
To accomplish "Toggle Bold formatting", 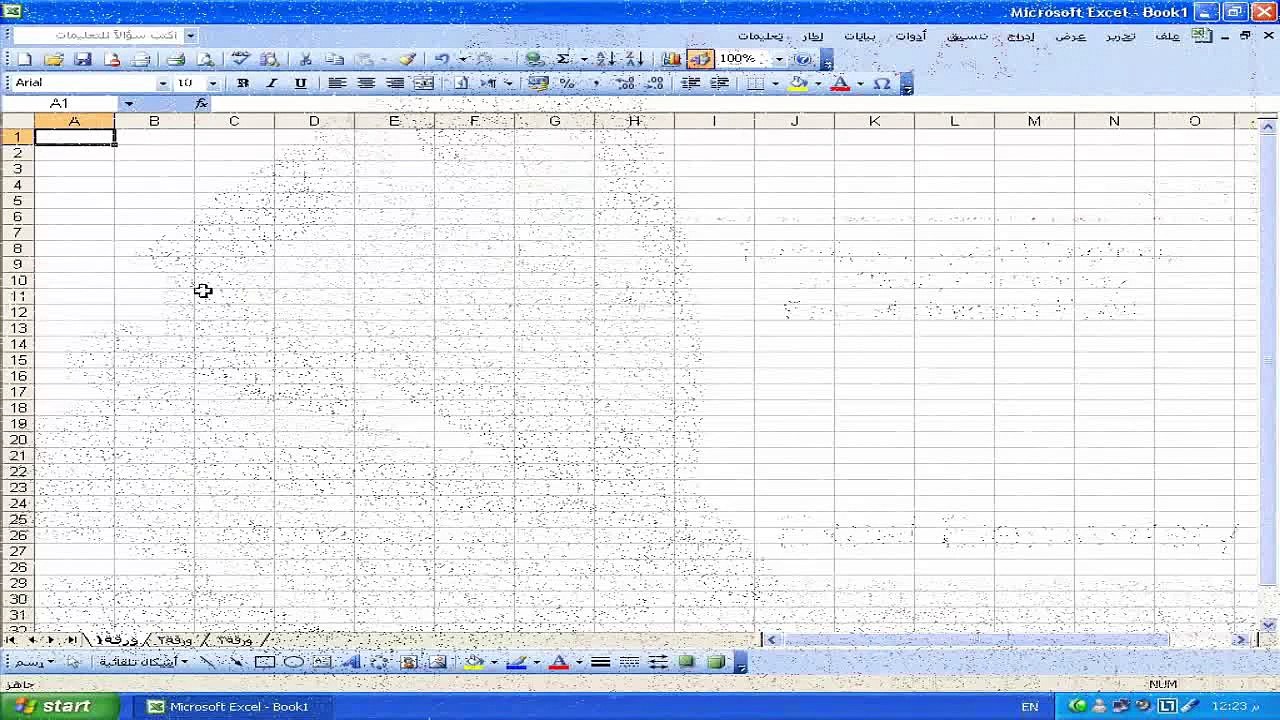I will point(242,84).
